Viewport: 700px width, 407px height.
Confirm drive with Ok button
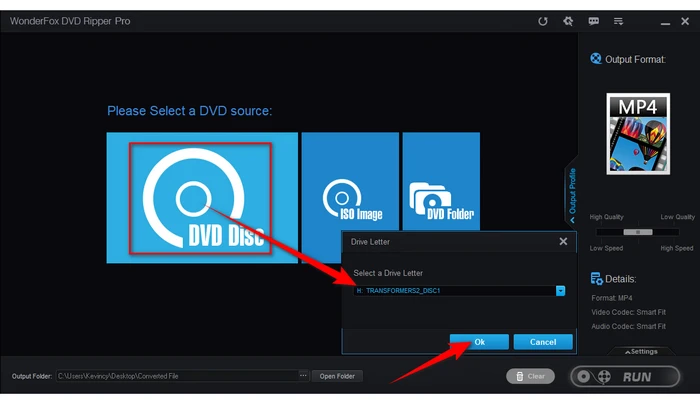pos(479,342)
